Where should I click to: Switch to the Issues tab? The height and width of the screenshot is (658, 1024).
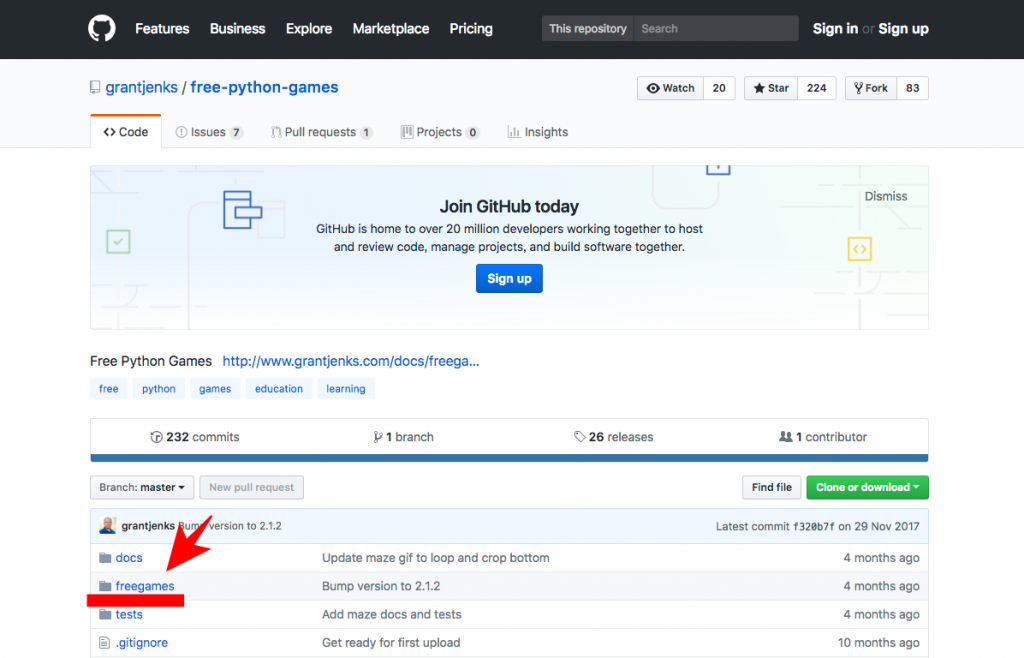[209, 132]
